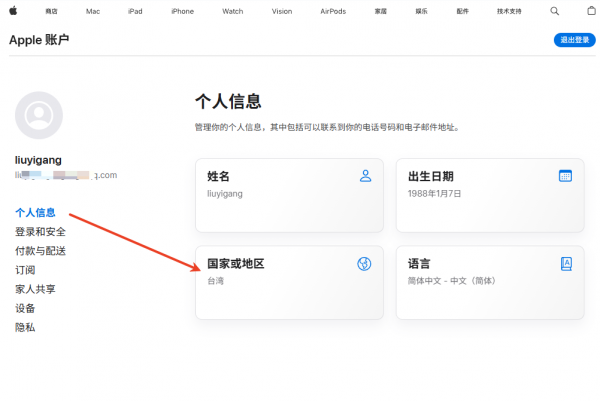Open the 技术支持 menu item
The height and width of the screenshot is (401, 600).
click(x=509, y=11)
